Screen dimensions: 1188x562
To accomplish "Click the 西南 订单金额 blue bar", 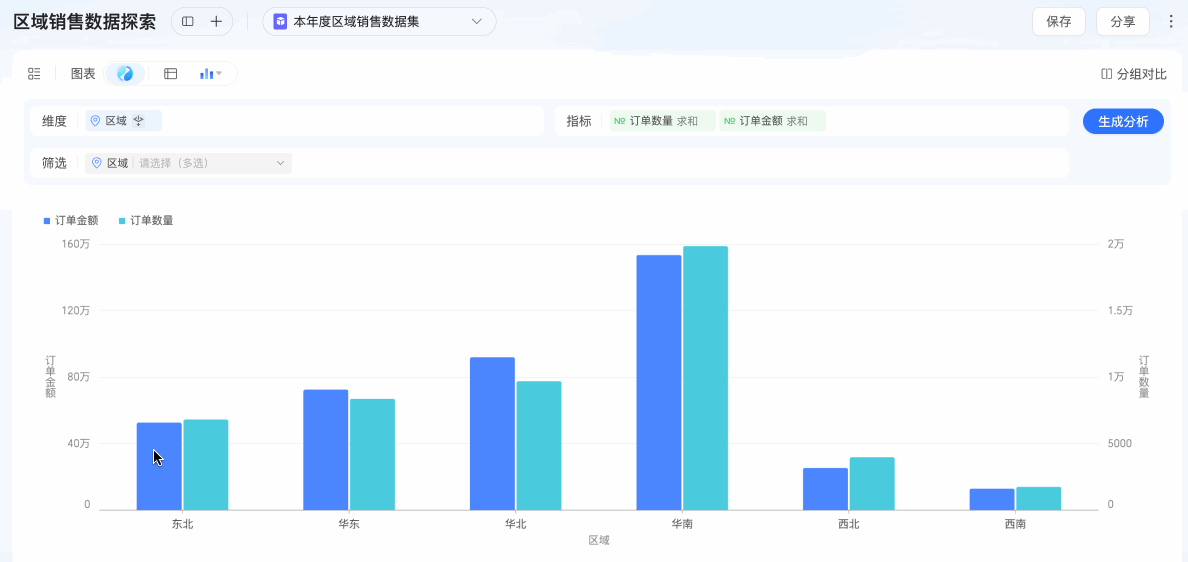I will [992, 499].
